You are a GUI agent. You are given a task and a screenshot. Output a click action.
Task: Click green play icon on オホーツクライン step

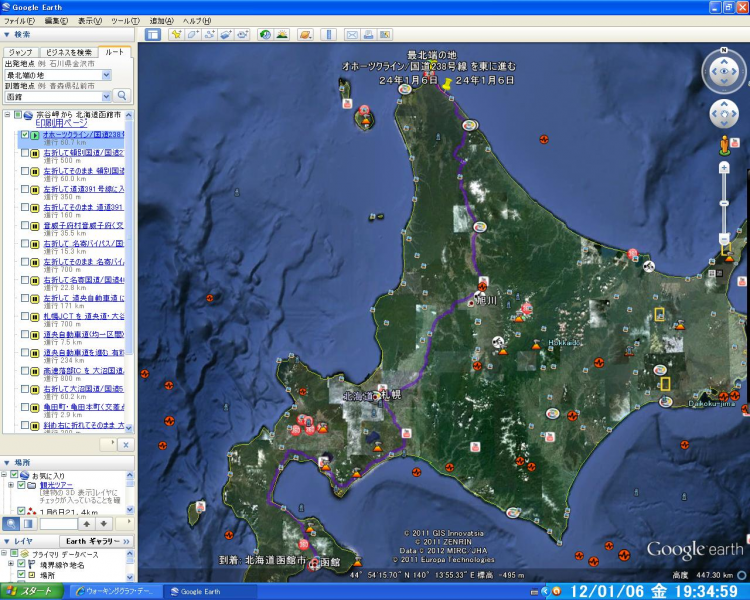[35, 135]
